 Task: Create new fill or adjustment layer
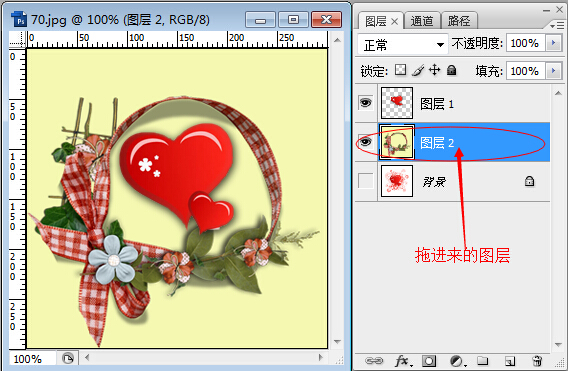click(457, 361)
